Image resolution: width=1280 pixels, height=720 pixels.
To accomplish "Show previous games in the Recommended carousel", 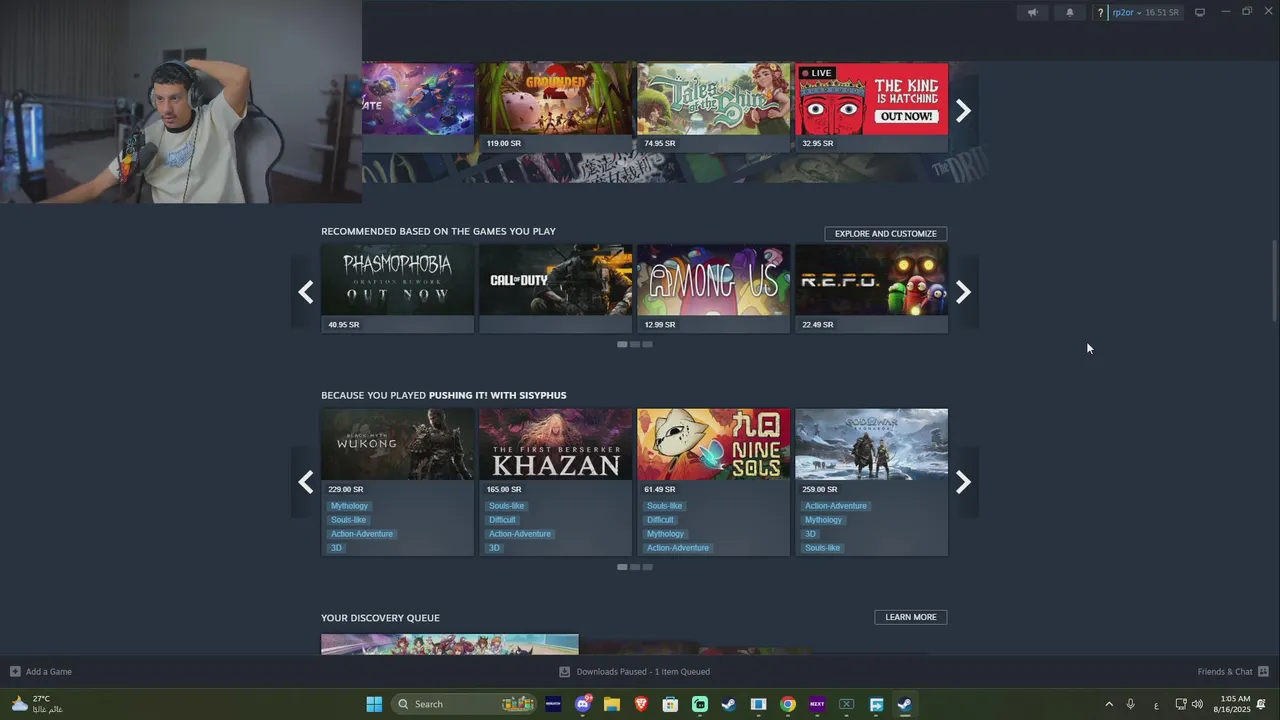I will point(306,291).
